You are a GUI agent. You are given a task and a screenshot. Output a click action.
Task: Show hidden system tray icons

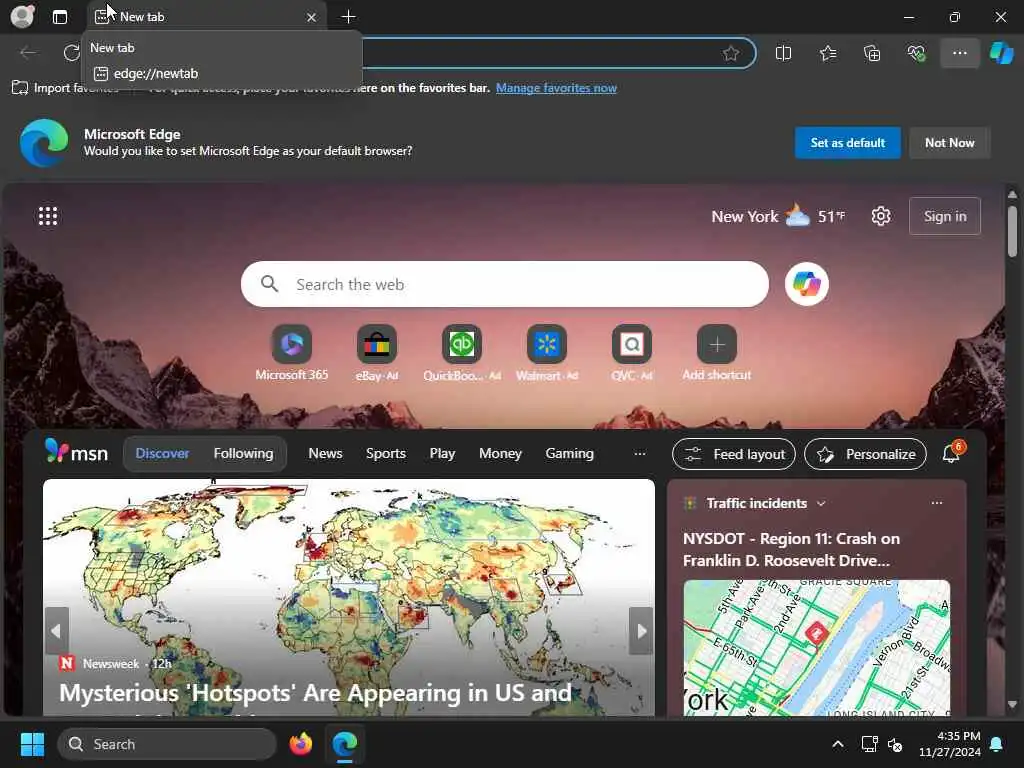(x=837, y=744)
